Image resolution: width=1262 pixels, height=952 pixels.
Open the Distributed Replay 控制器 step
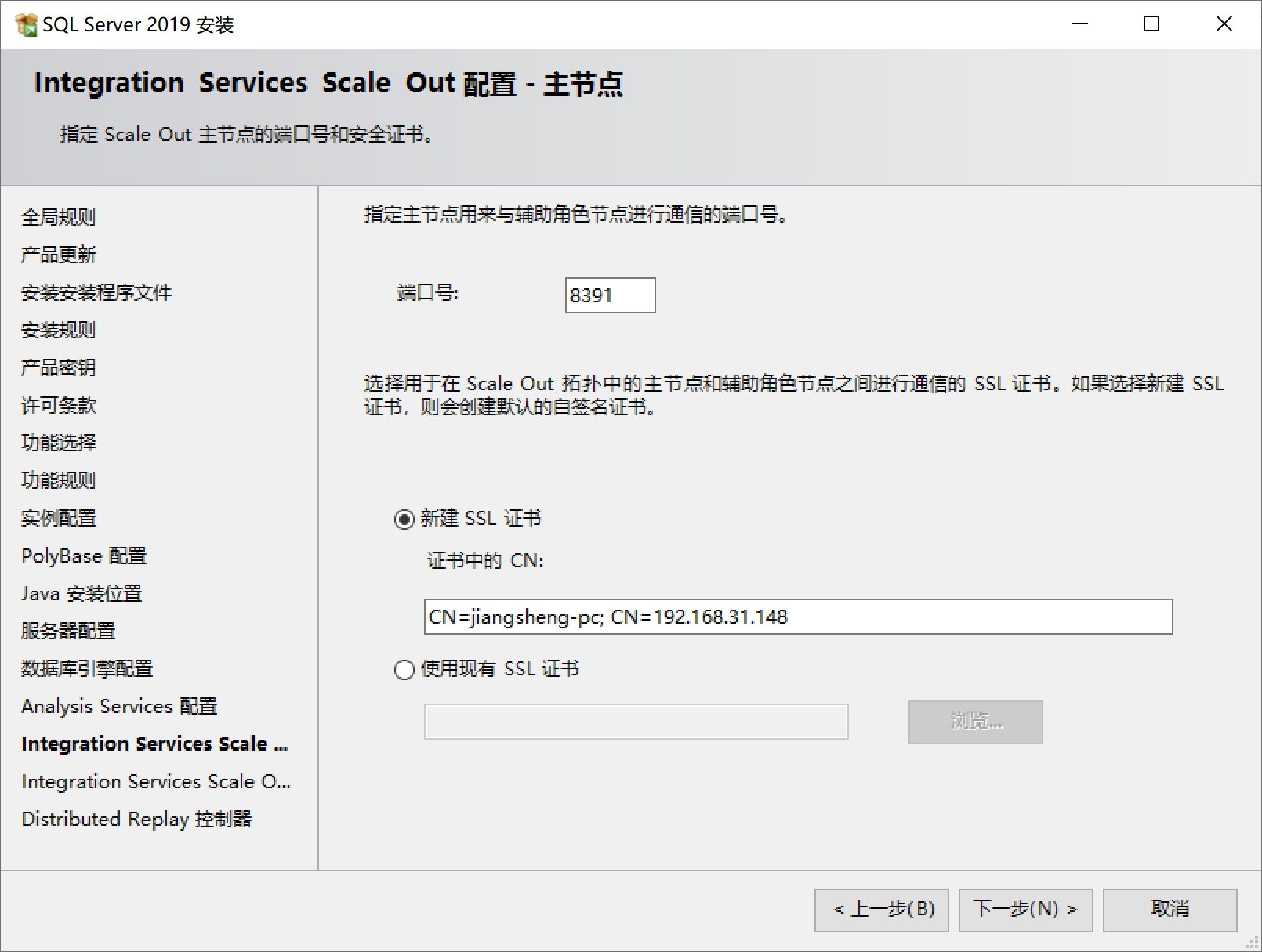[x=136, y=819]
